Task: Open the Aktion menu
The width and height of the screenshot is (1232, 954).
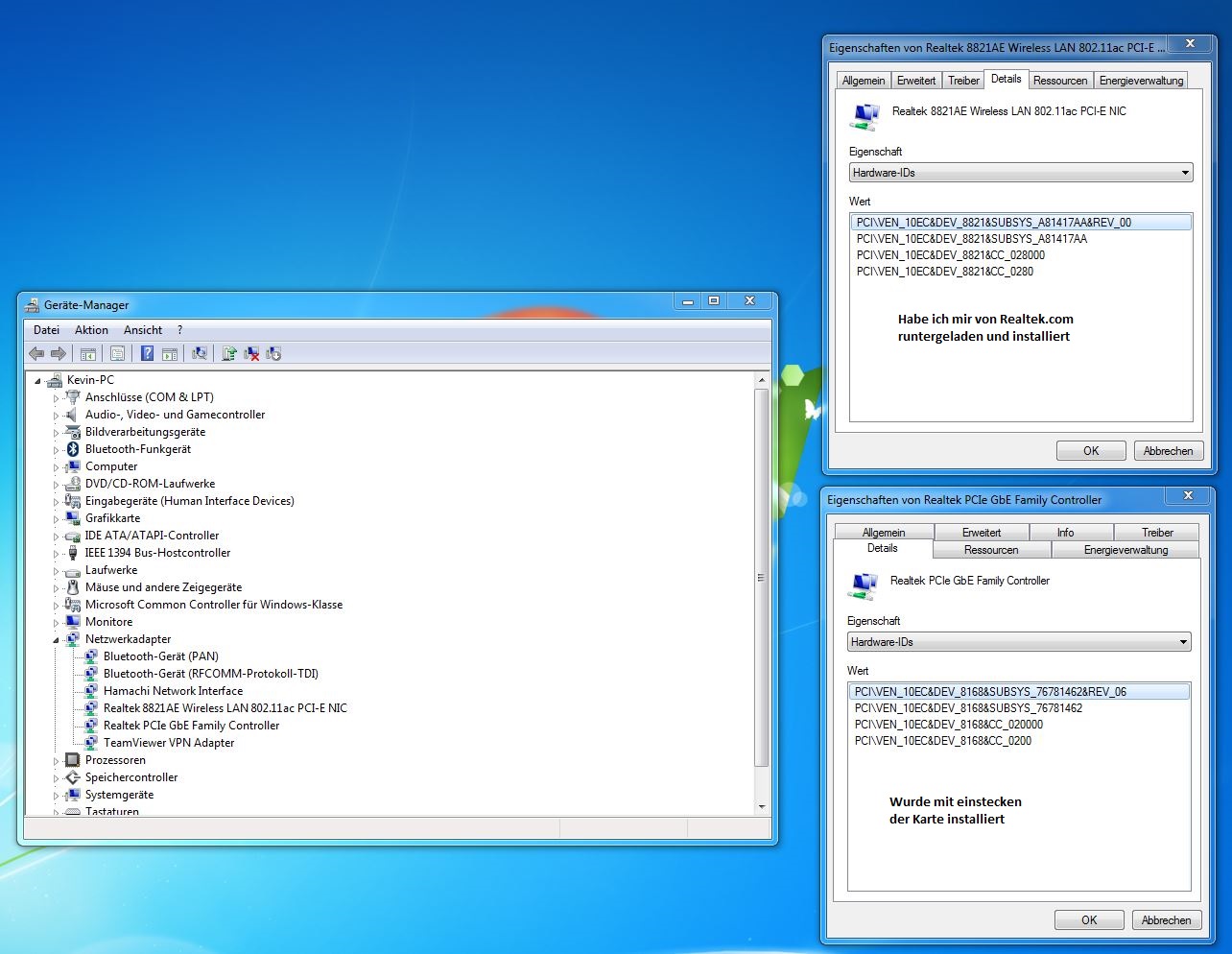Action: (x=92, y=330)
